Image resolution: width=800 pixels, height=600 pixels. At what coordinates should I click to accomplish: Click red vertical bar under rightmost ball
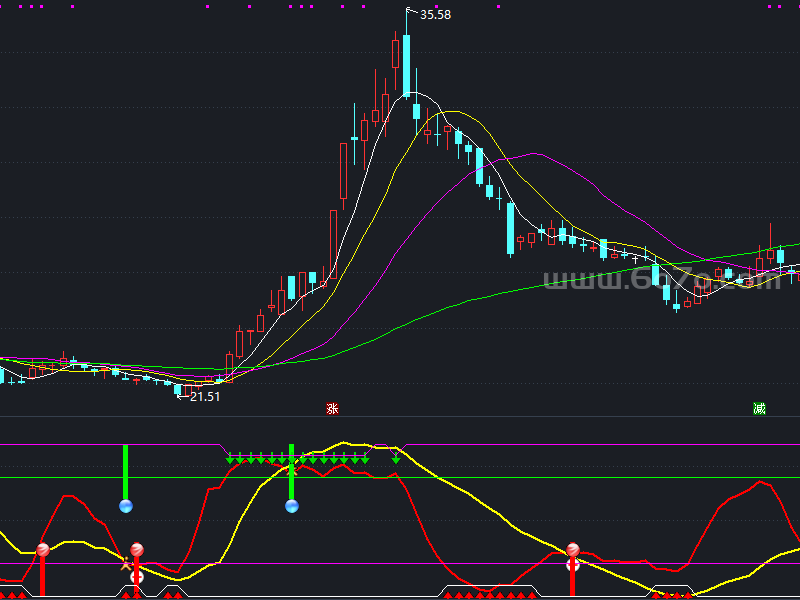pyautogui.click(x=573, y=580)
